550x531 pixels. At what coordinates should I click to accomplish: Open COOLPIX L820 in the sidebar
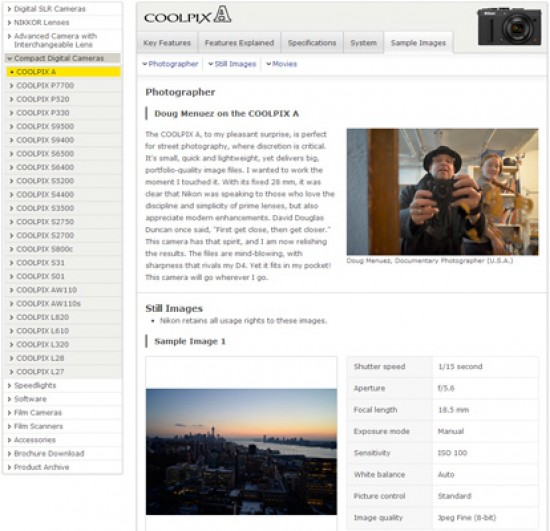pyautogui.click(x=63, y=317)
